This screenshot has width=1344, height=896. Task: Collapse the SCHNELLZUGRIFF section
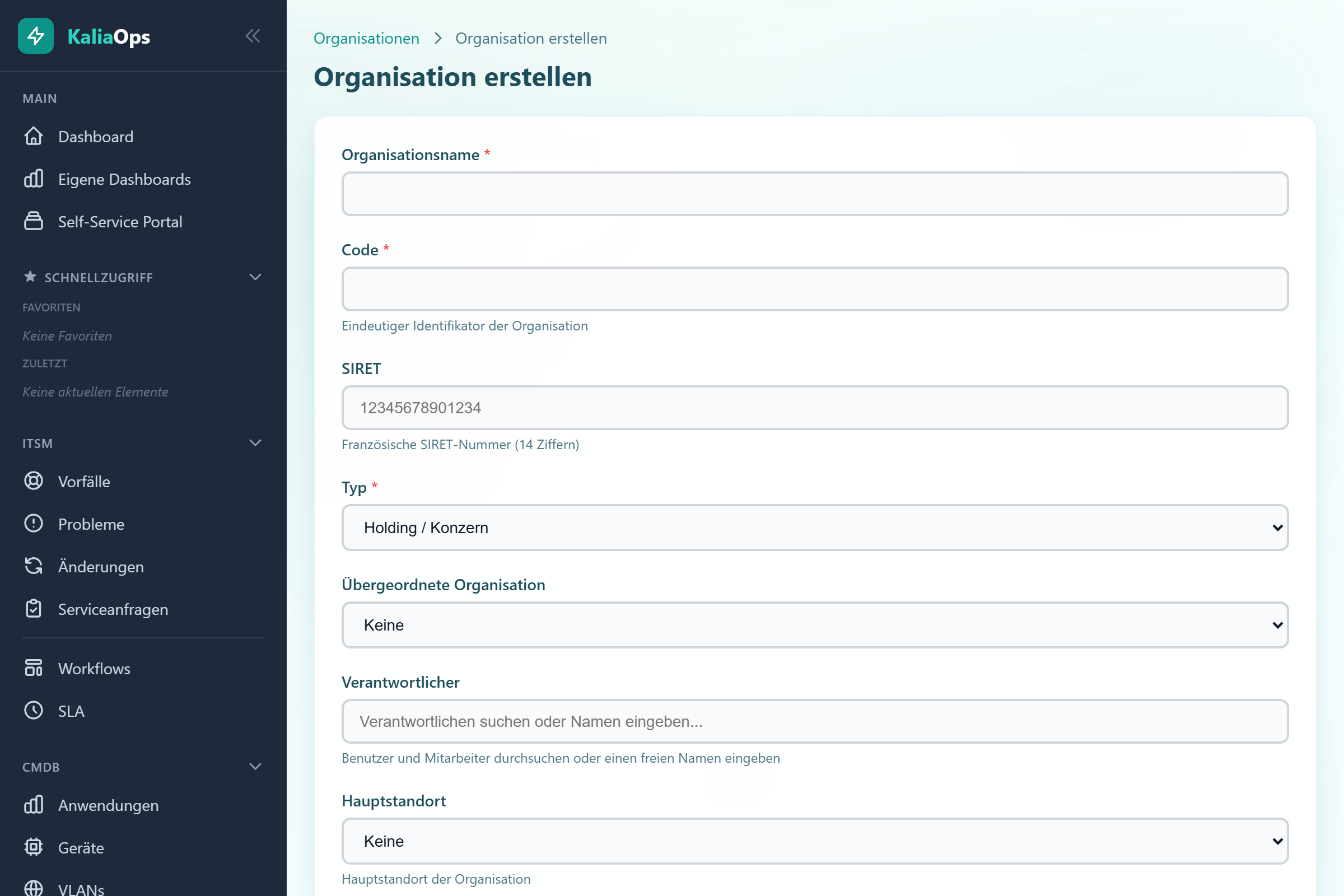[255, 277]
